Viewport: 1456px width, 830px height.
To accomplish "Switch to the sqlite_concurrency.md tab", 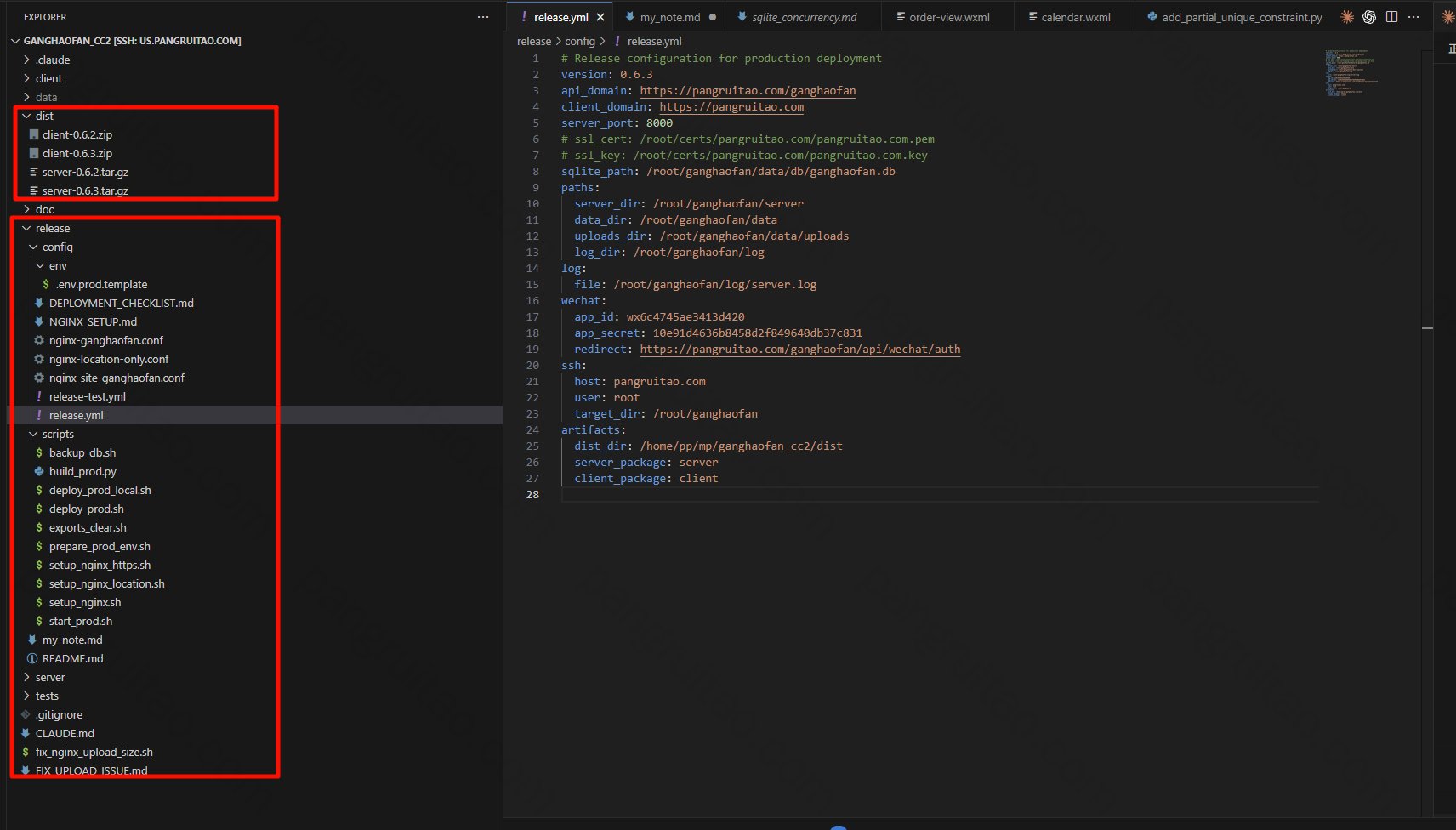I will pos(804,17).
